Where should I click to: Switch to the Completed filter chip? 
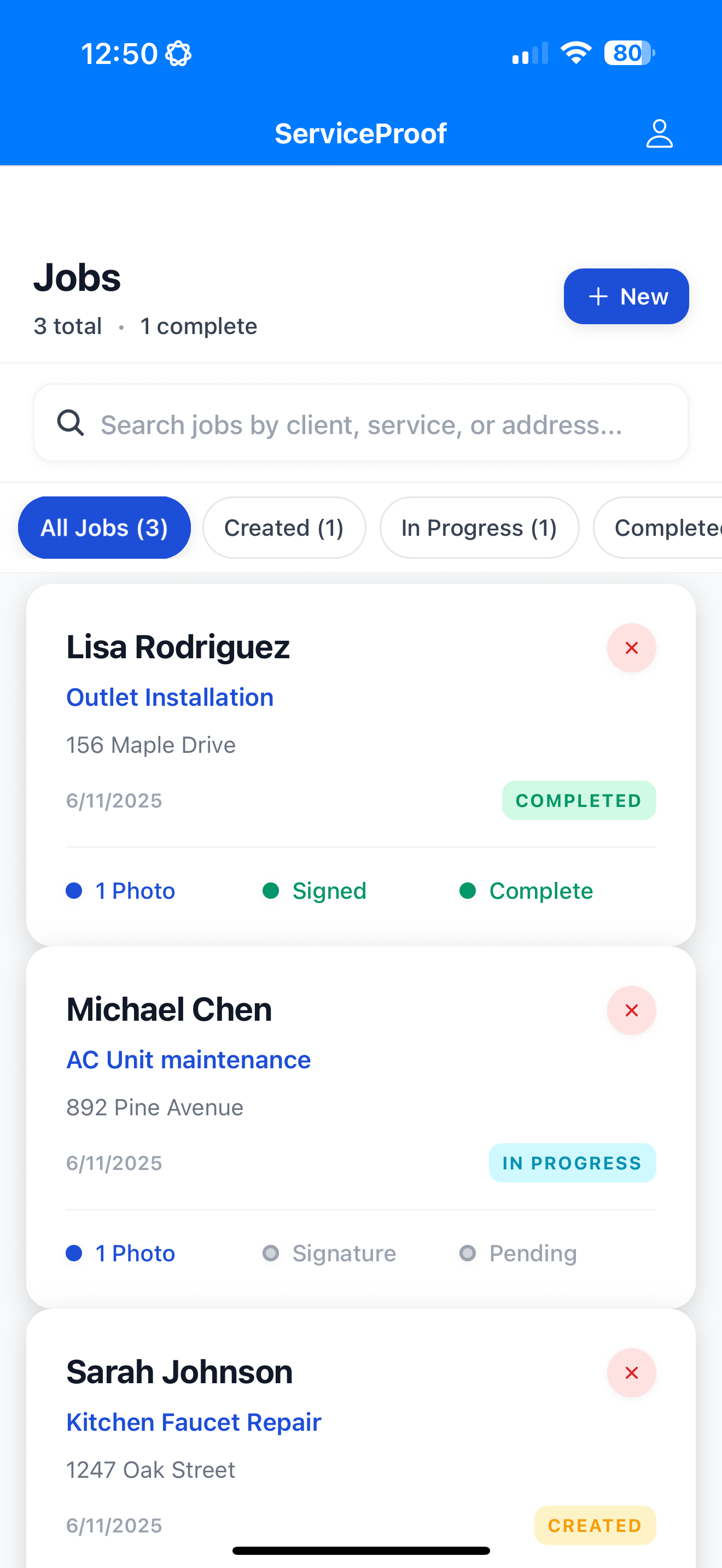click(x=659, y=528)
